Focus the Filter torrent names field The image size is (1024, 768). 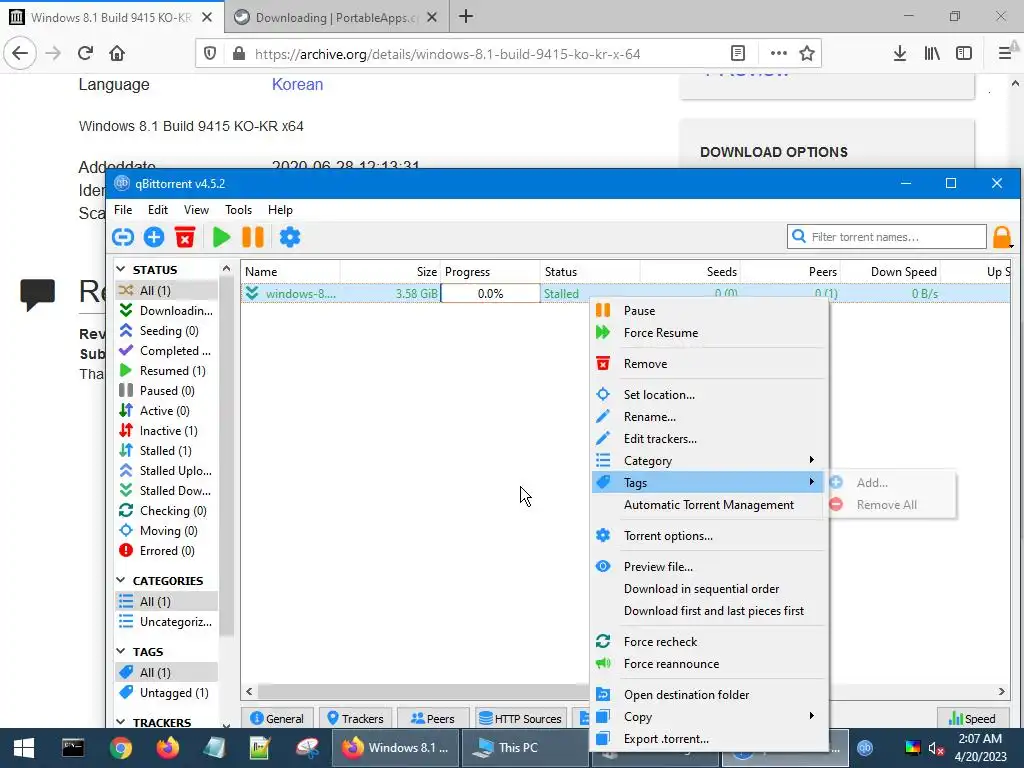[887, 237]
